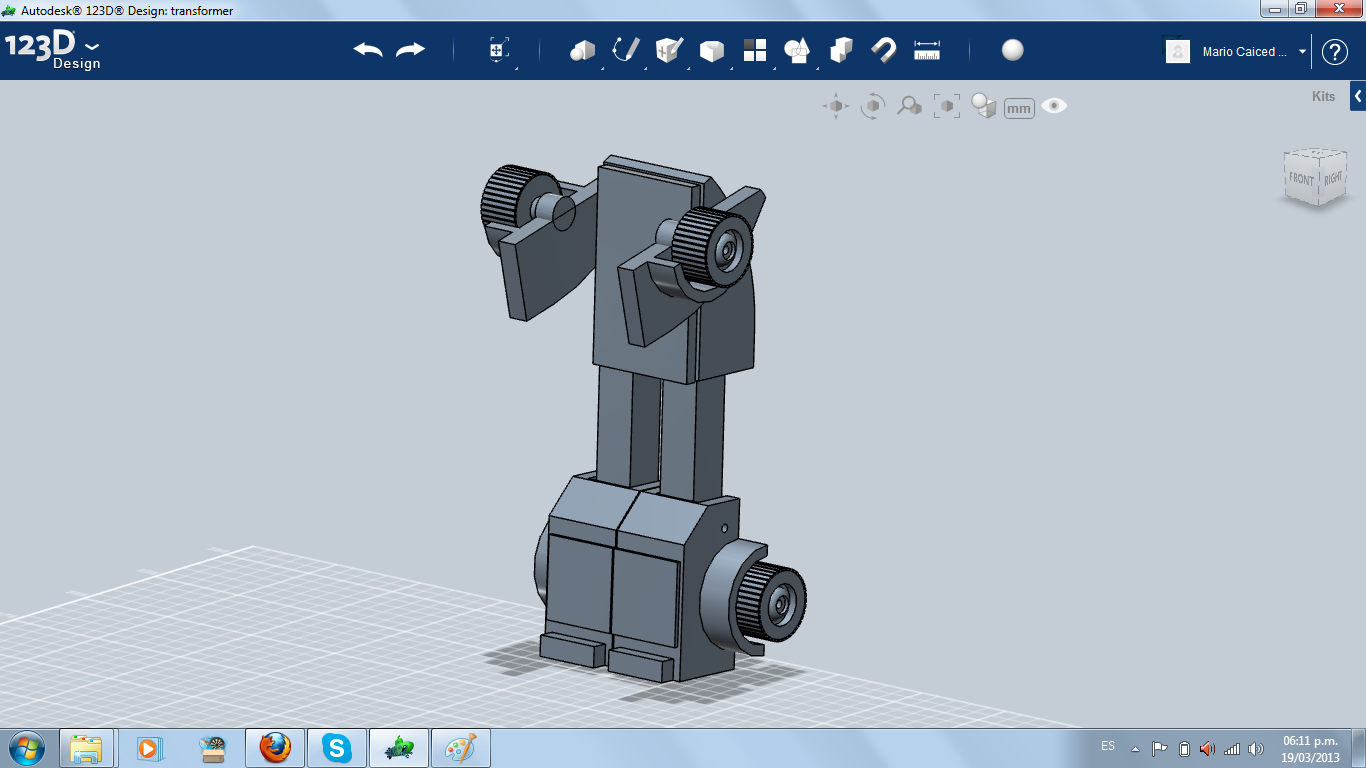Open the Combine tool
1366x768 pixels.
pos(841,50)
